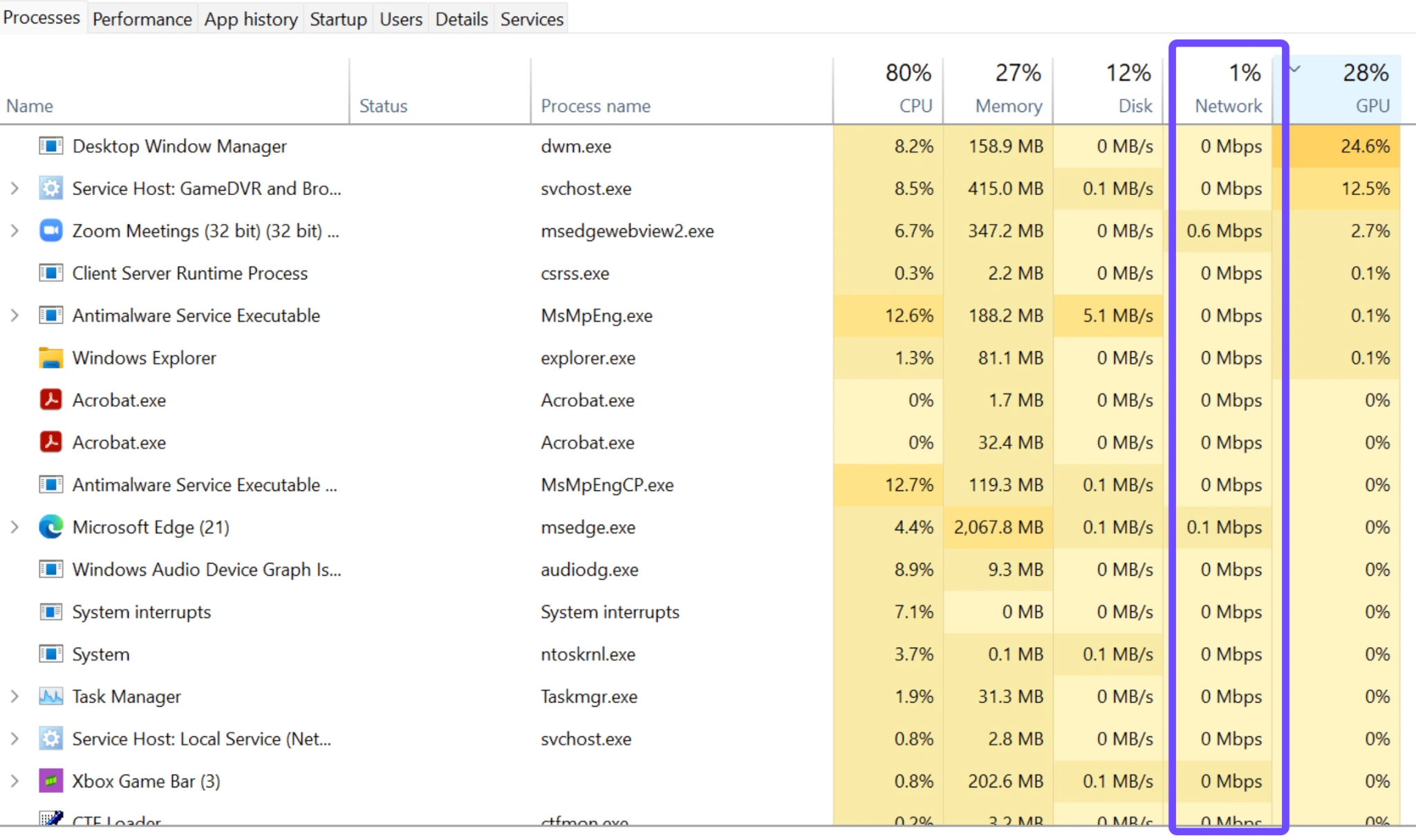Click the icon beside the MsMpEng.exe Antimalware row
Viewport: 1416px width, 840px height.
50,315
